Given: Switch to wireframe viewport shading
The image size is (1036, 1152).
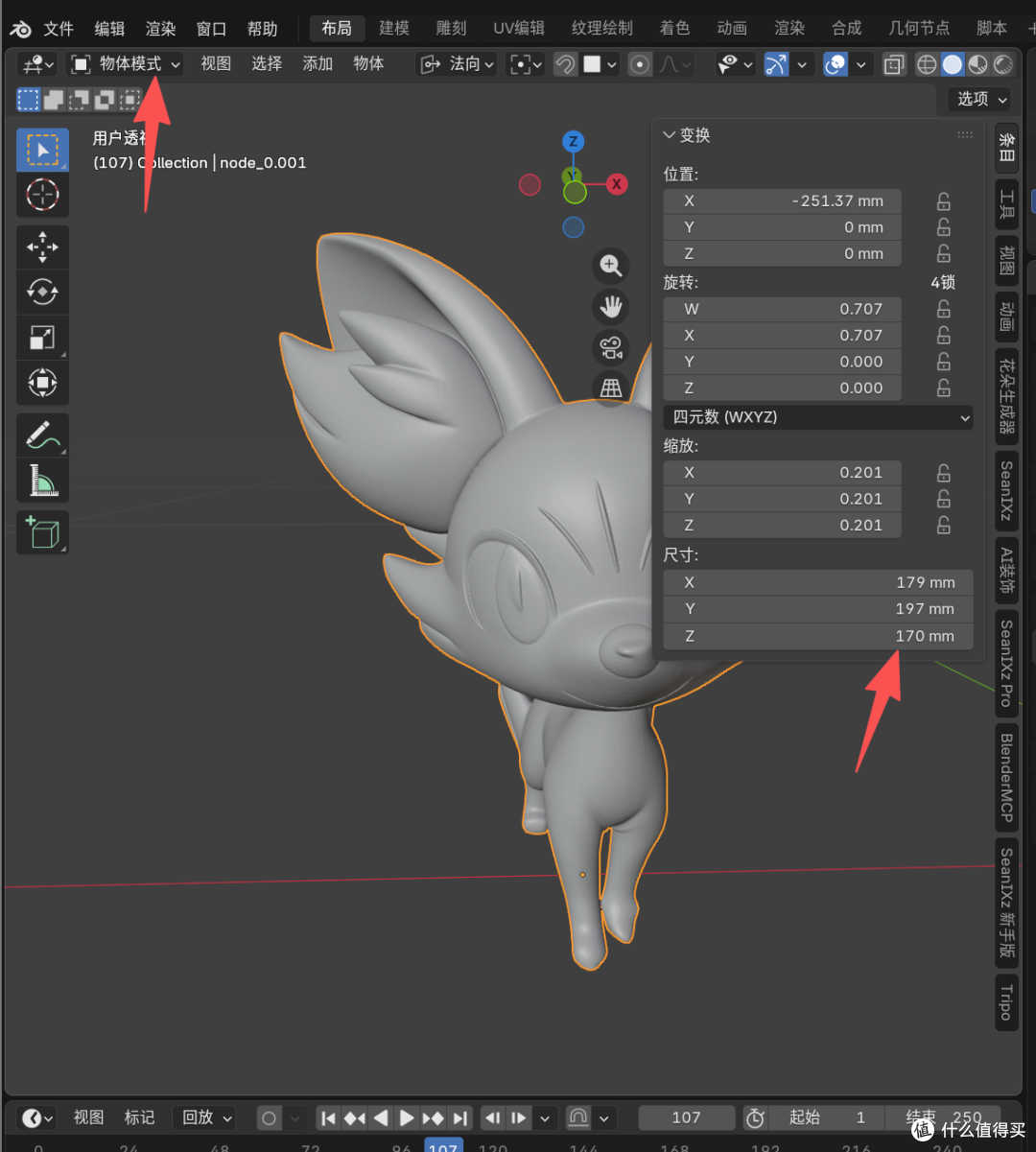Looking at the screenshot, I should point(927,64).
